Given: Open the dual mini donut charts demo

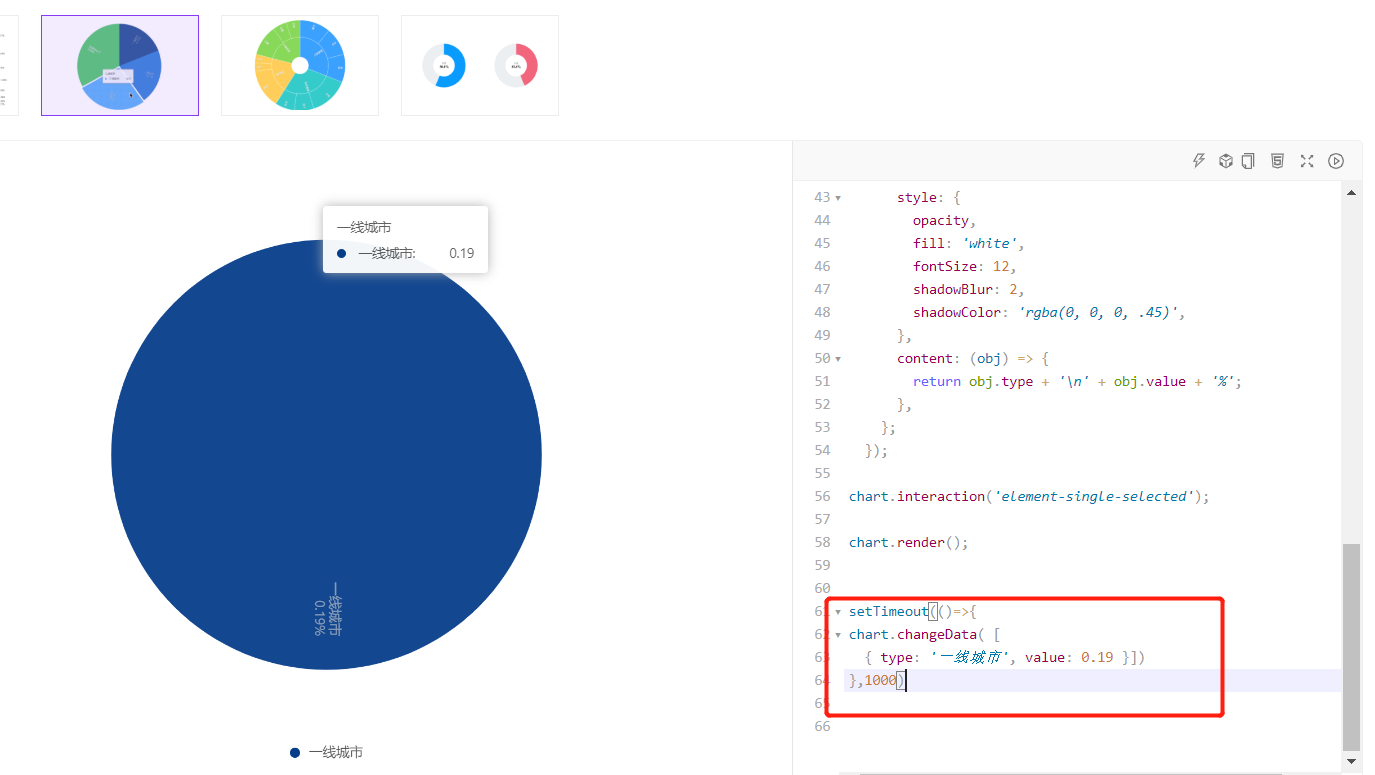Looking at the screenshot, I should (479, 64).
